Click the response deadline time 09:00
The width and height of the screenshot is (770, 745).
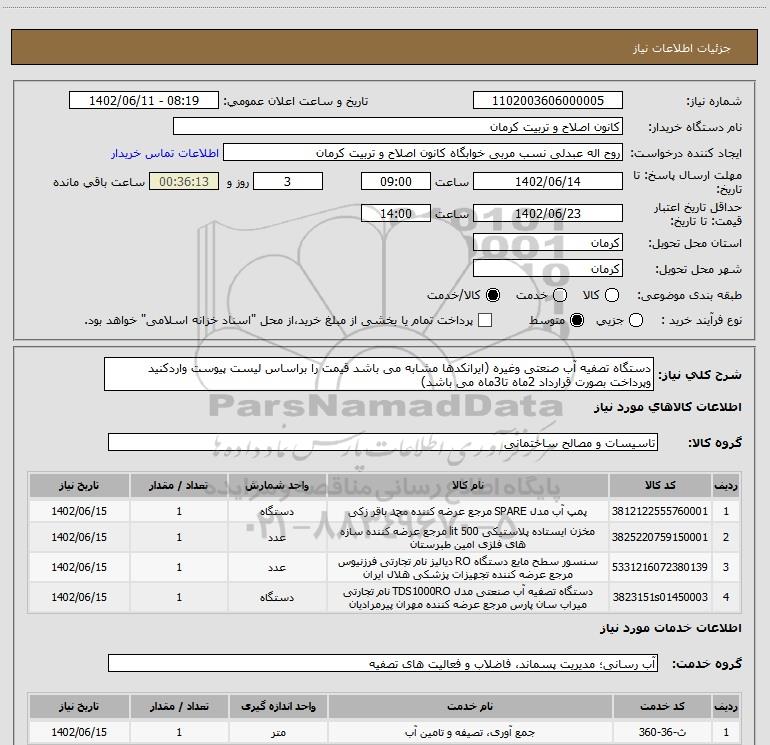[396, 181]
